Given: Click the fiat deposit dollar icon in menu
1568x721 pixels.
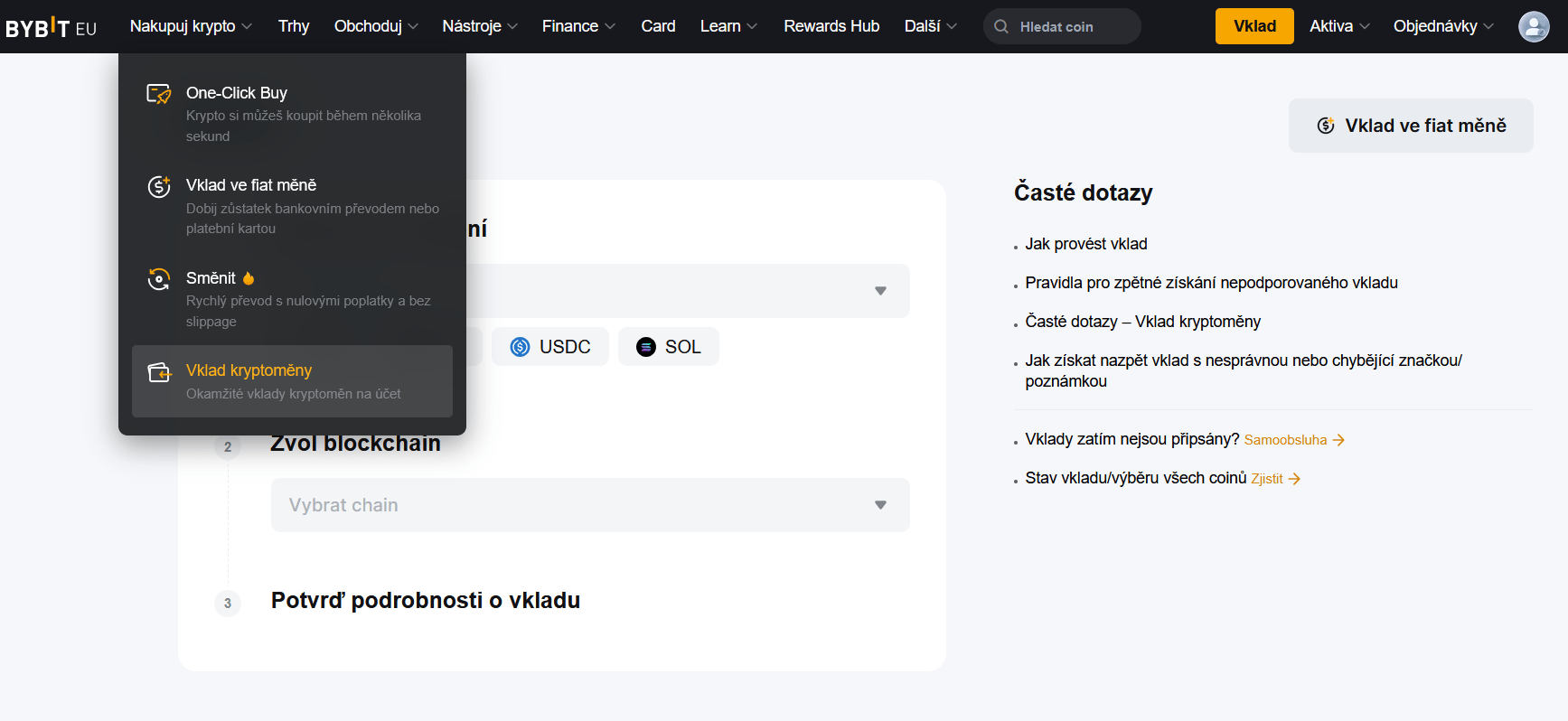Looking at the screenshot, I should 159,186.
